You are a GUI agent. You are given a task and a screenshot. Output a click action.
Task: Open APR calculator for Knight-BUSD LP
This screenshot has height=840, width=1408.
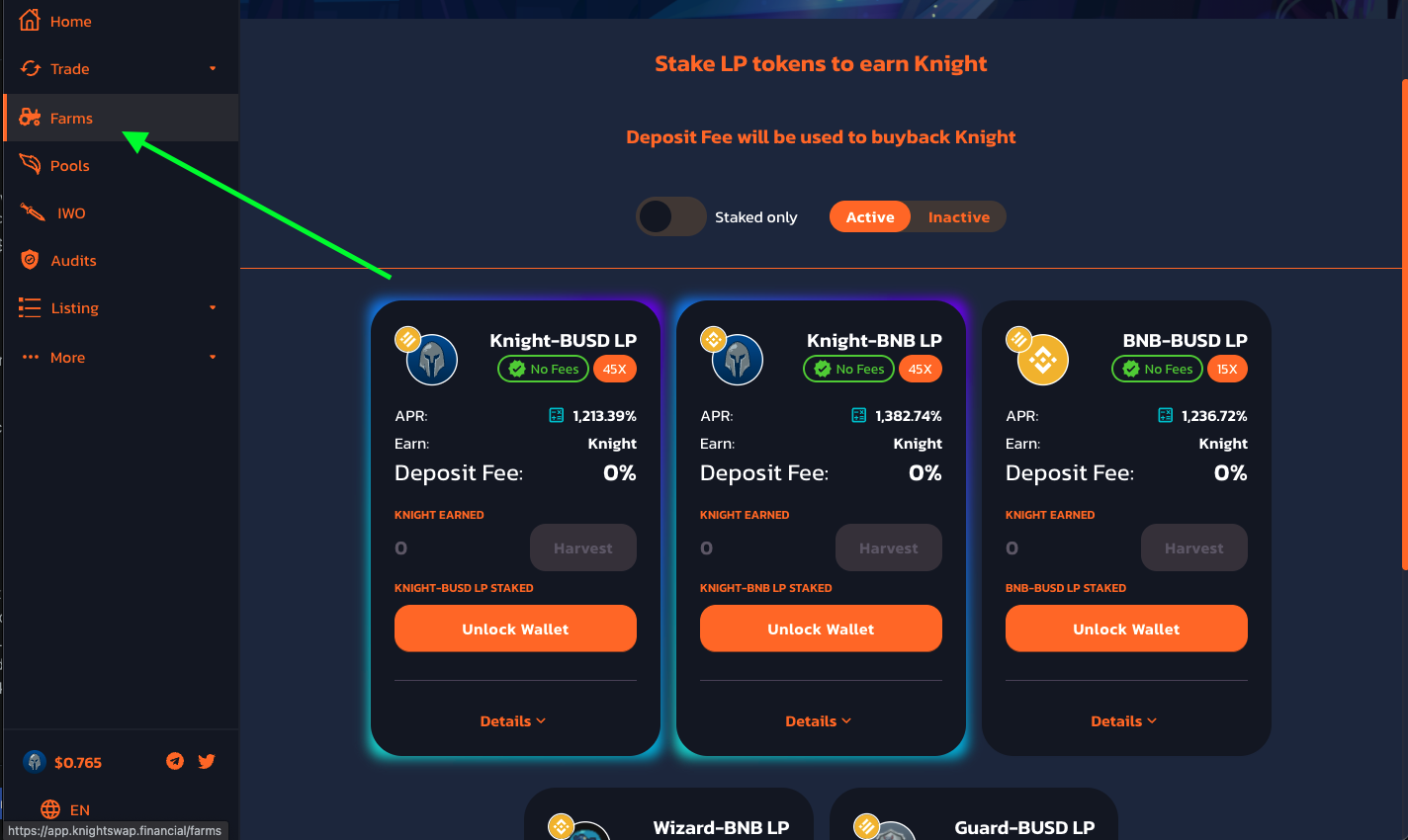pos(557,415)
